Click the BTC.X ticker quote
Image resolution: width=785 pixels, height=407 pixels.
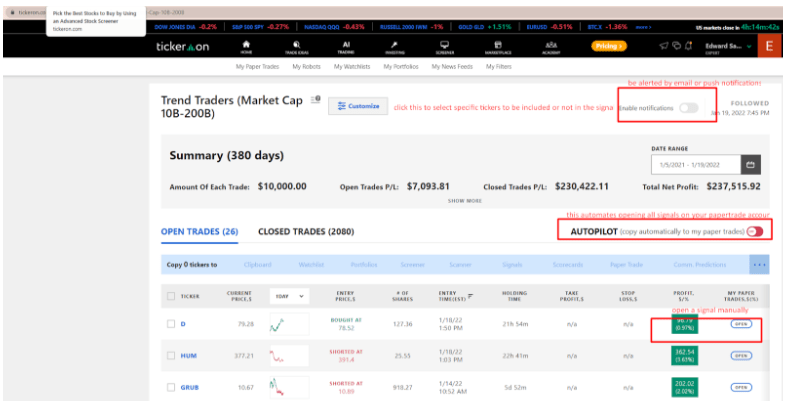pyautogui.click(x=607, y=27)
